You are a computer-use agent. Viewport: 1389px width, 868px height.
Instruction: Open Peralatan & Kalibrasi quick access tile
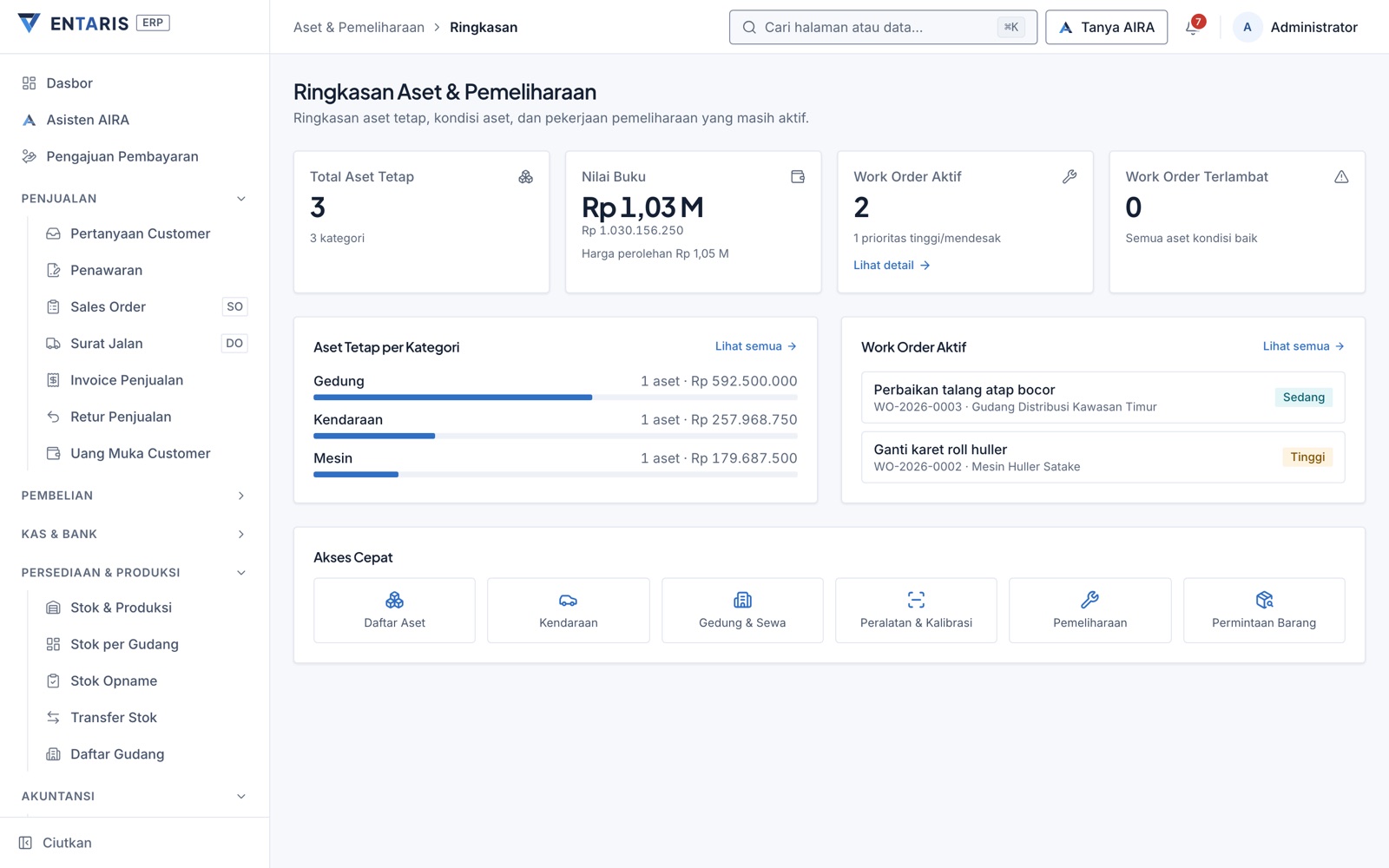pyautogui.click(x=916, y=610)
